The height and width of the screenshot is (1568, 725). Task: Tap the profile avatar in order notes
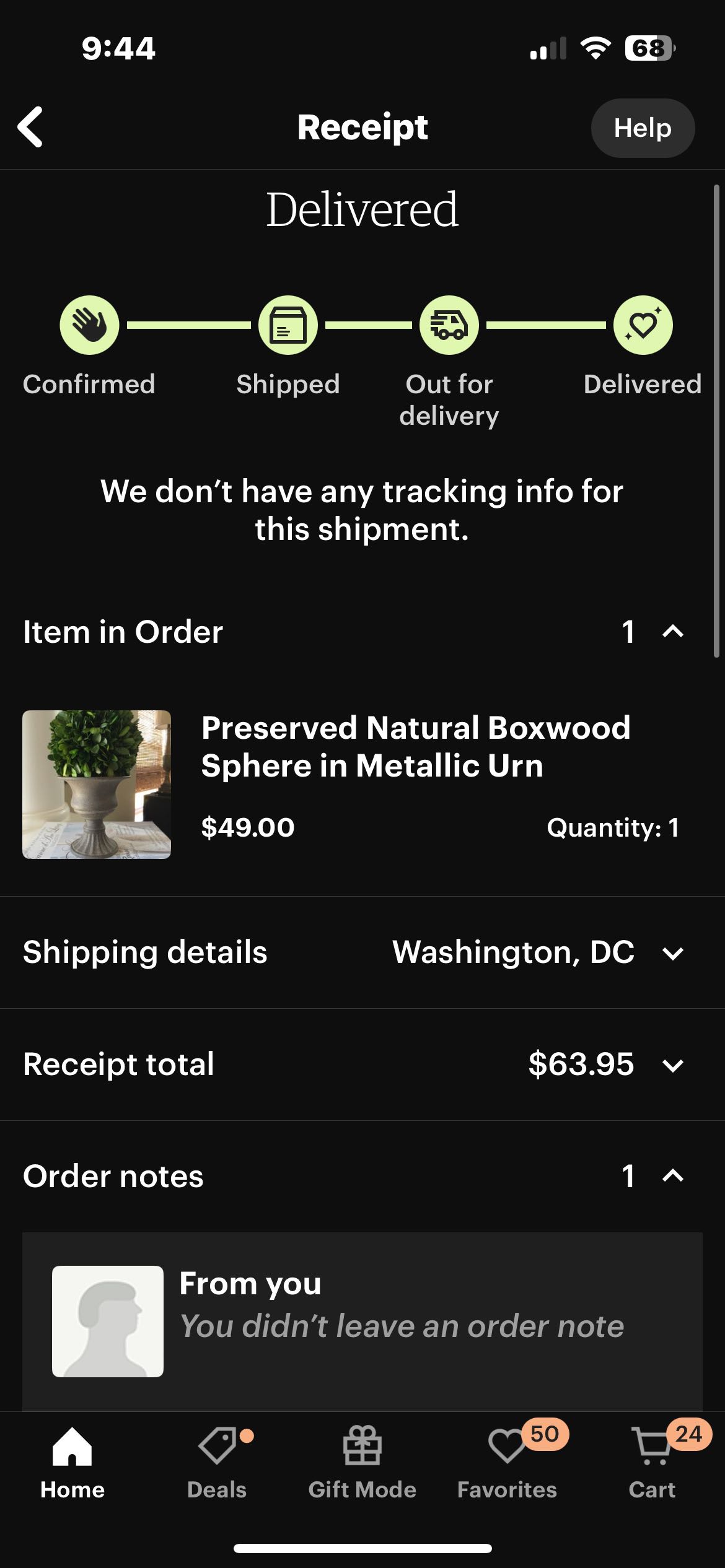108,1322
